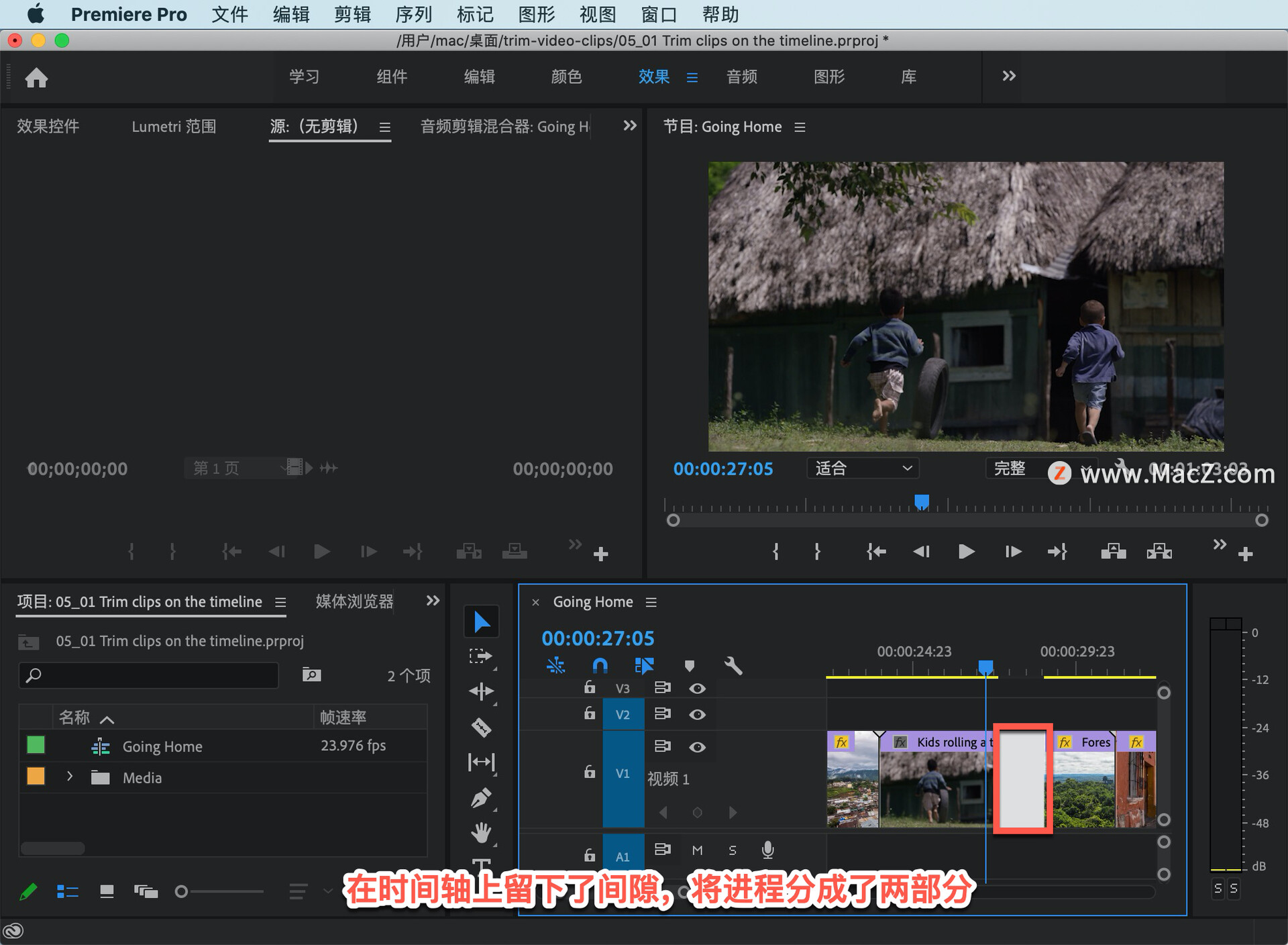Switch to the 媒体浏览器 tab
The image size is (1288, 945).
pos(354,601)
